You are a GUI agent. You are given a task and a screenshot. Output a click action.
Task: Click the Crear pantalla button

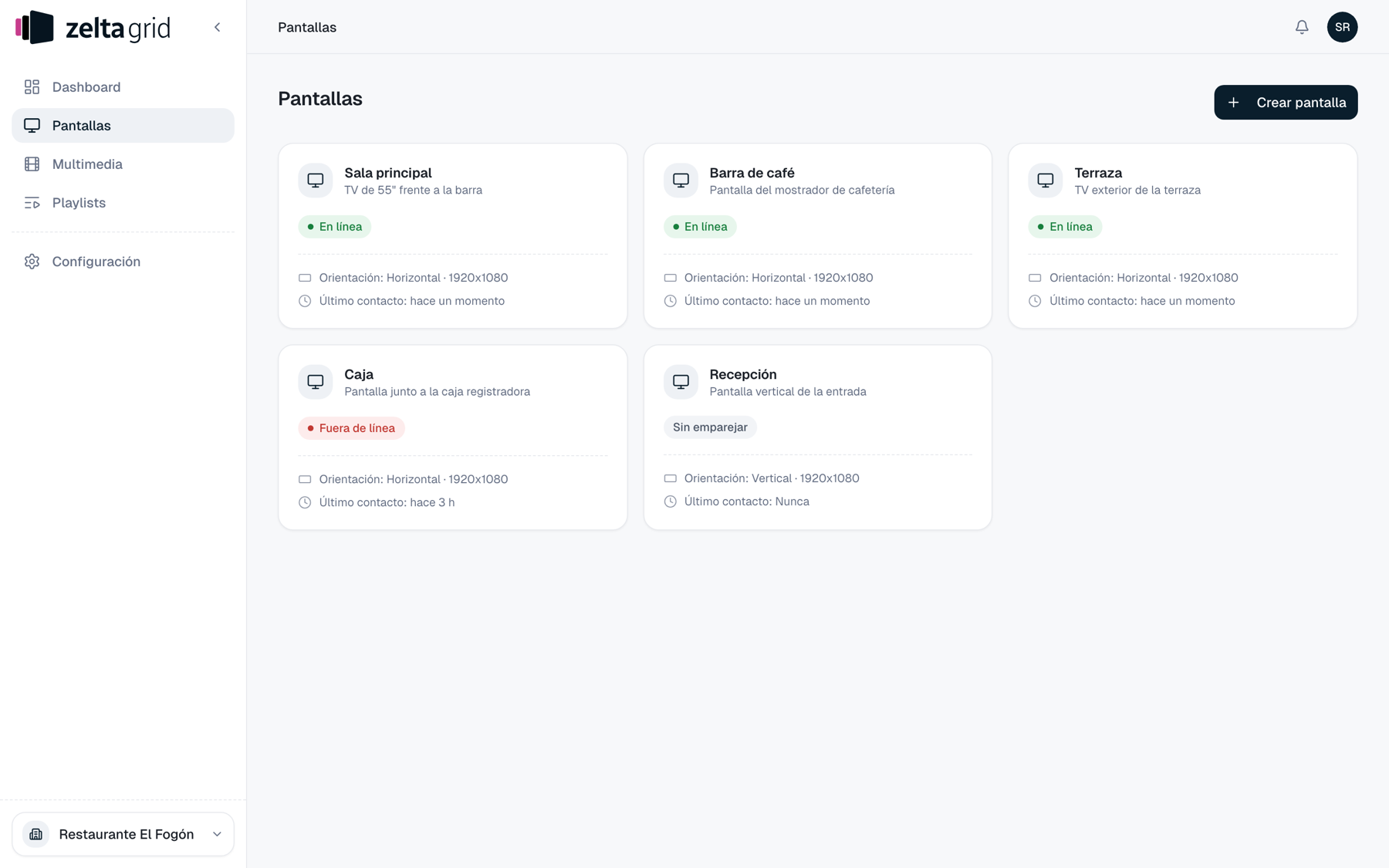(x=1286, y=103)
